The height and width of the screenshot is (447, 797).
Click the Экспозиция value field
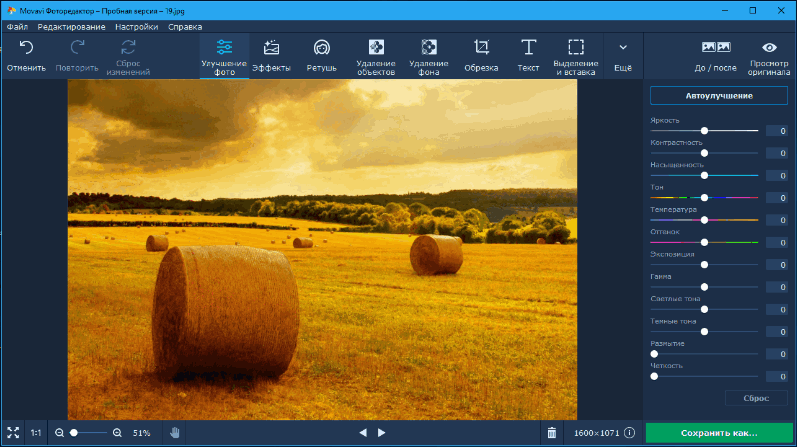(777, 265)
